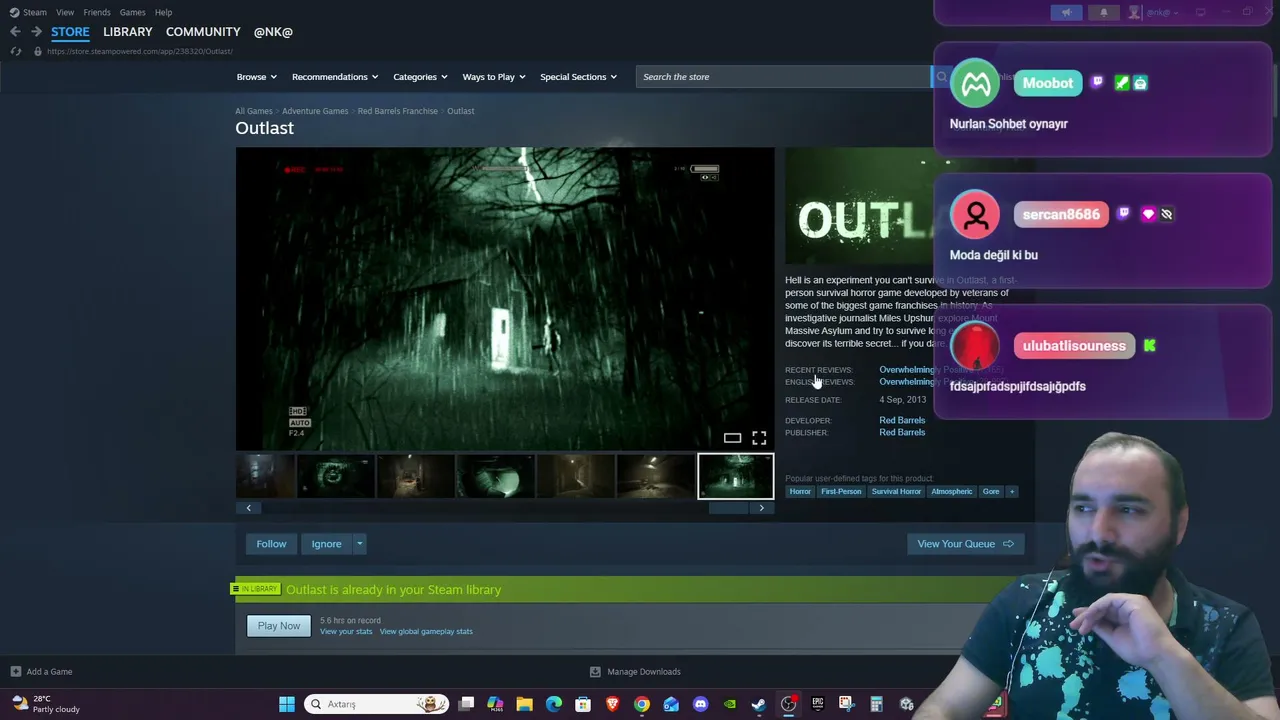1280x720 pixels.
Task: Open Calculator from taskbar
Action: (x=876, y=704)
